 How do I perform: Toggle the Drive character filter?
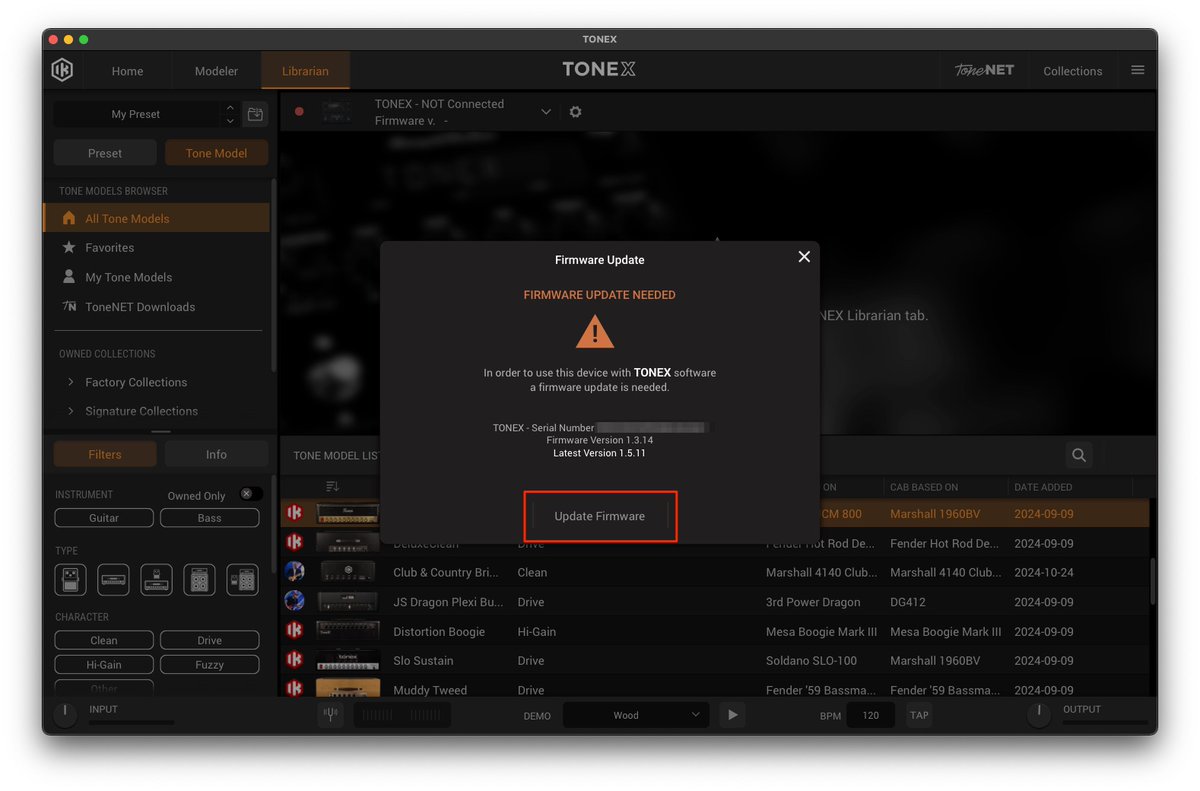pos(210,640)
